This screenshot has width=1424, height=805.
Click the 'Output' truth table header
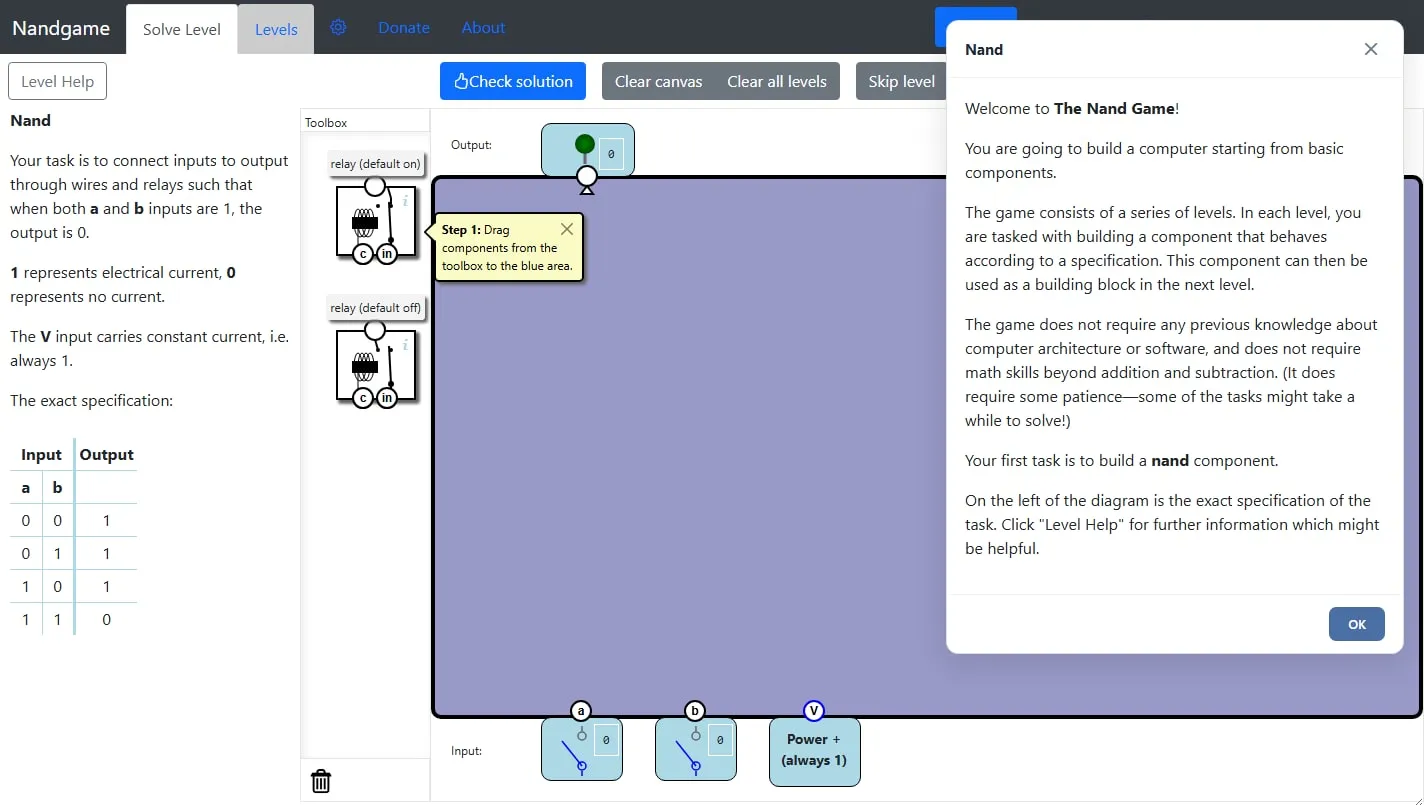pos(107,454)
